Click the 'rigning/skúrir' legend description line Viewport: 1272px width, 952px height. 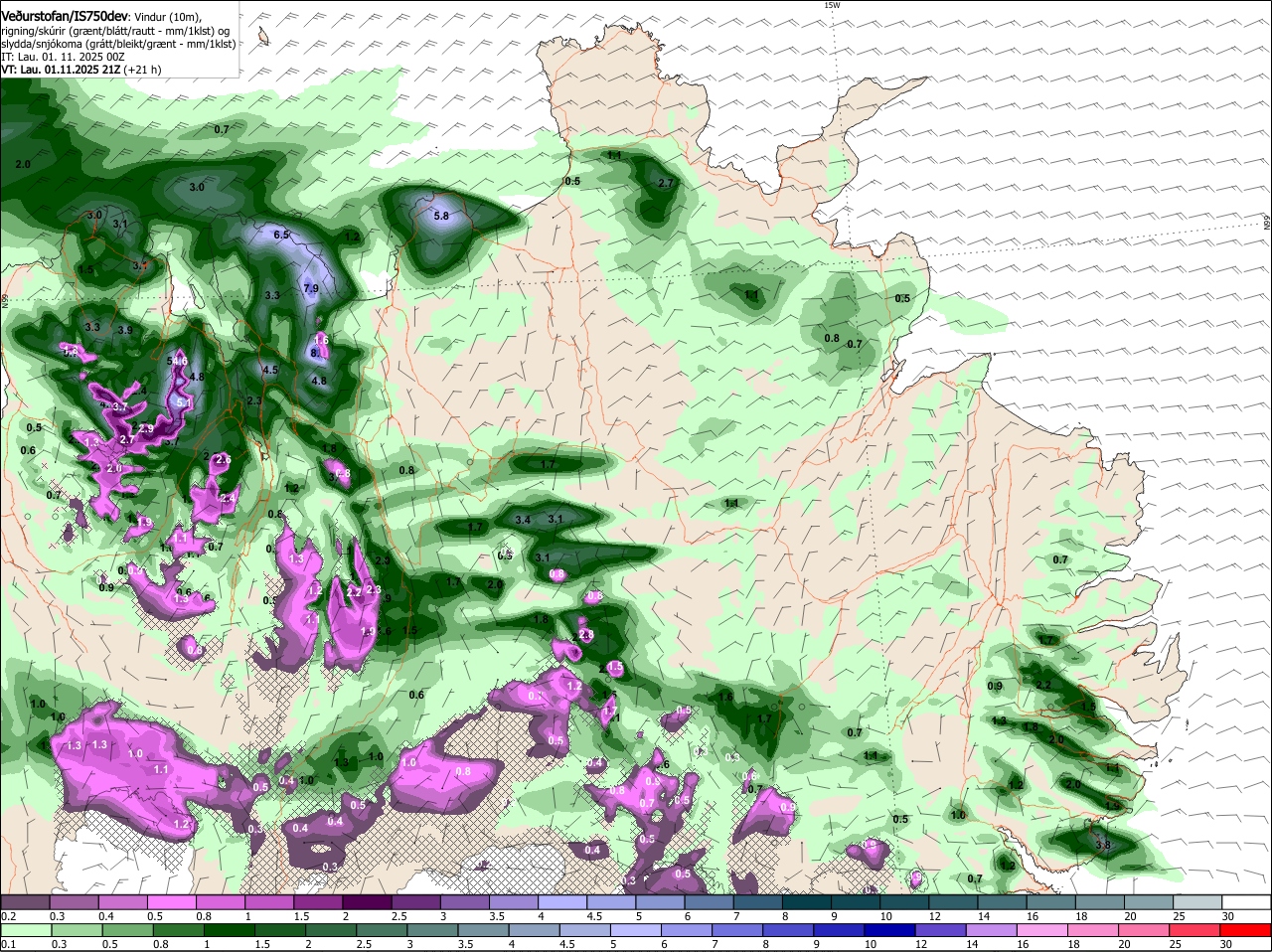point(117,31)
